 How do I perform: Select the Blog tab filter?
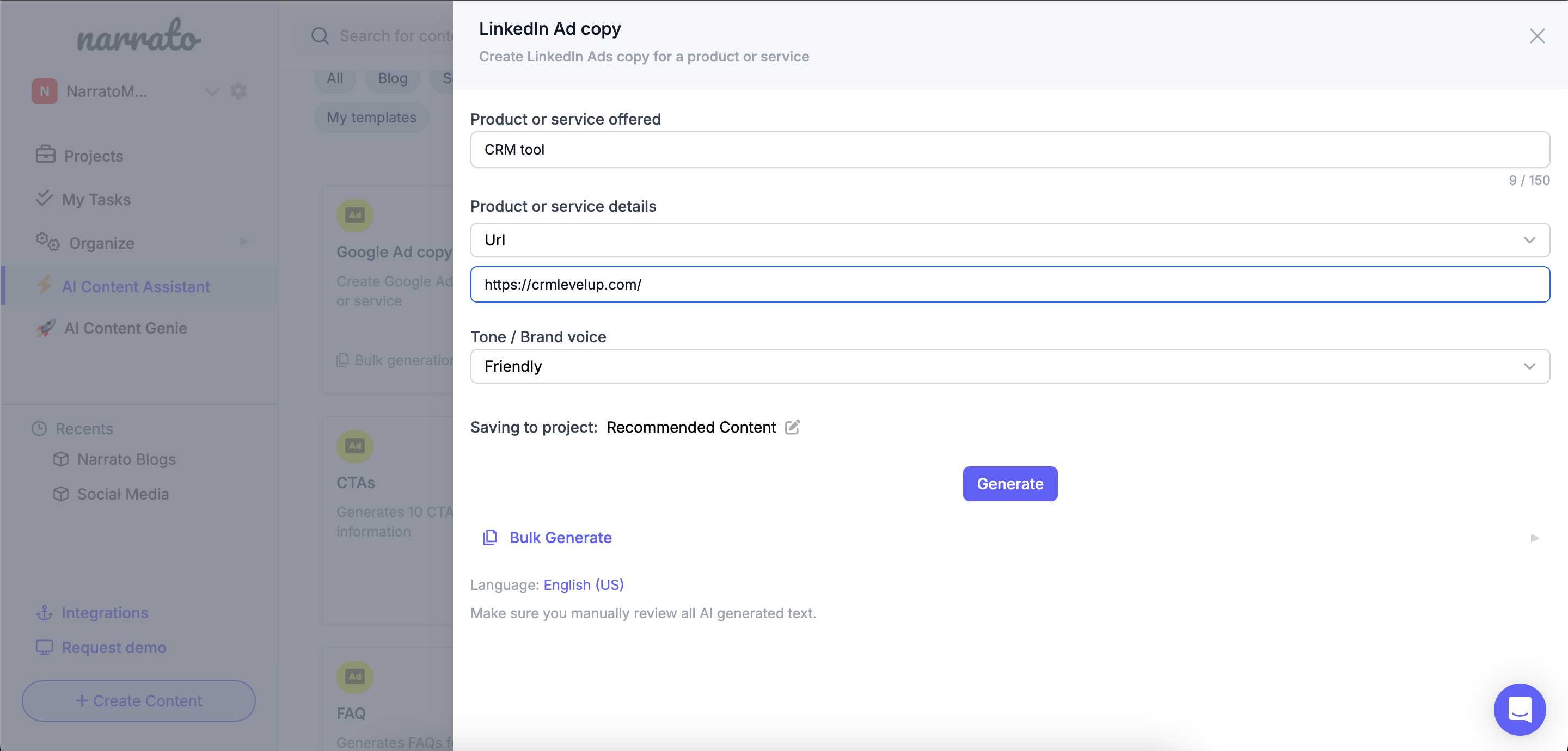(392, 77)
